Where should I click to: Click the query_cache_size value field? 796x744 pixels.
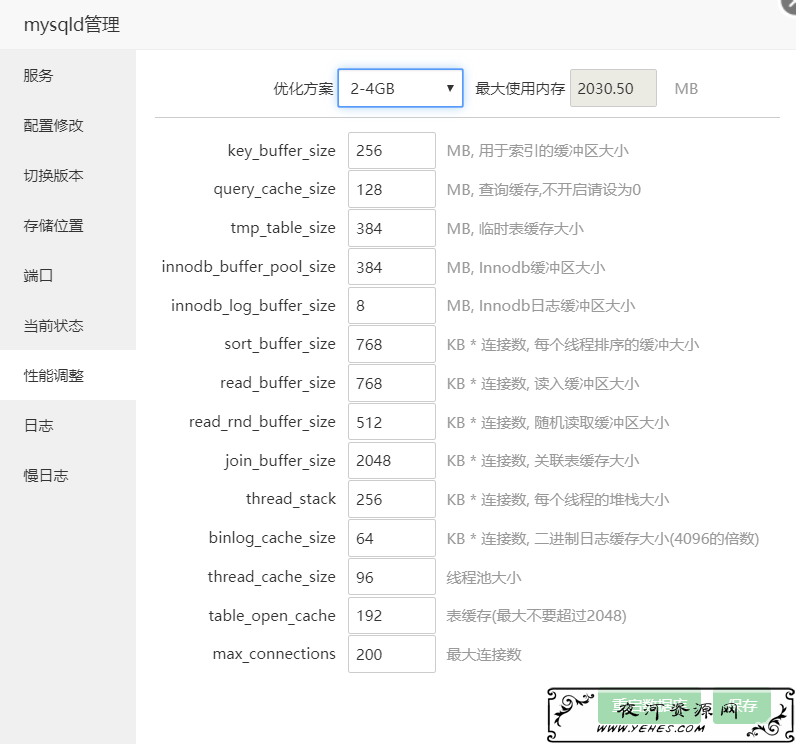392,189
